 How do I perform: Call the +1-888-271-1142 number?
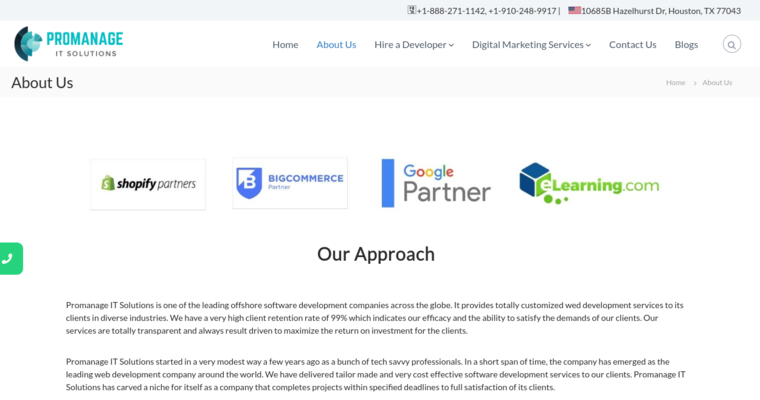(451, 11)
